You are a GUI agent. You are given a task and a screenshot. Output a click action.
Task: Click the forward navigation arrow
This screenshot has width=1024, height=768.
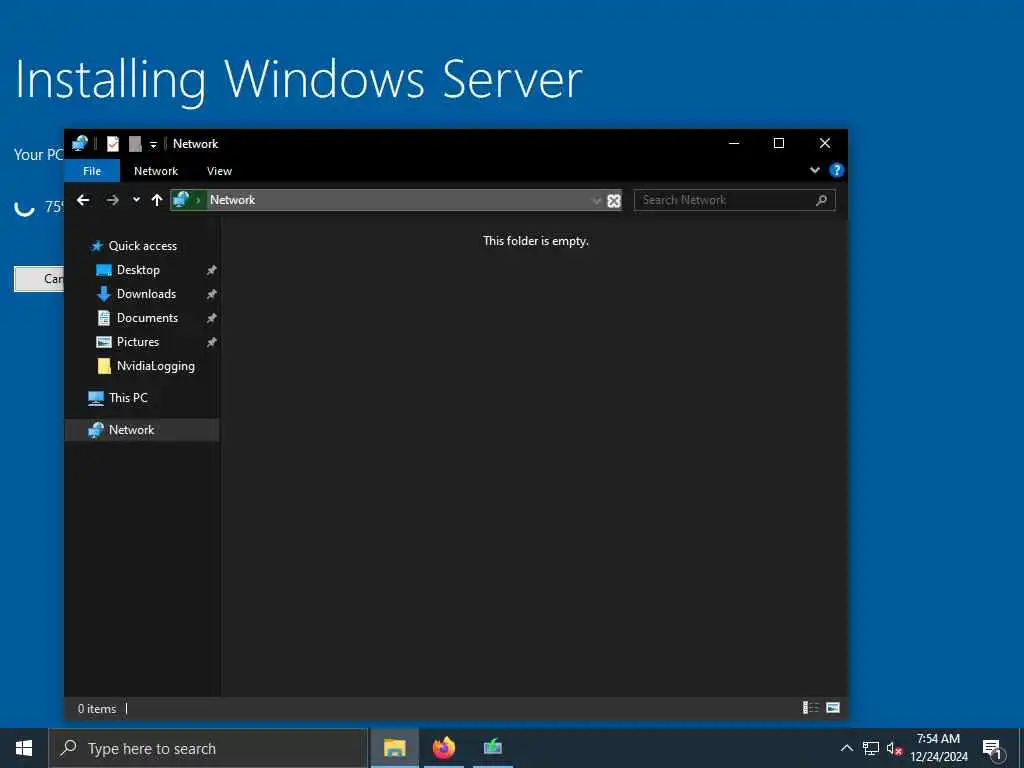tap(112, 200)
